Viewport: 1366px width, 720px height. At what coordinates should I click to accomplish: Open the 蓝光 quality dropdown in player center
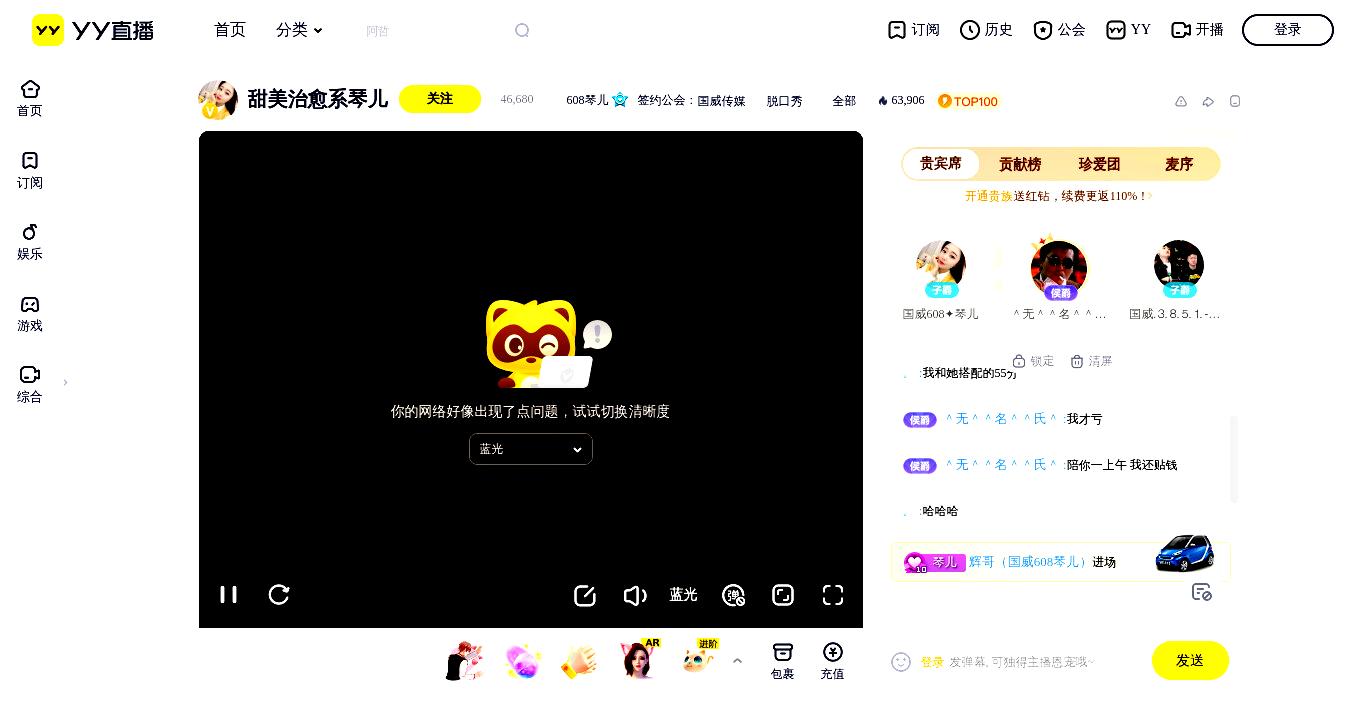[x=531, y=449]
